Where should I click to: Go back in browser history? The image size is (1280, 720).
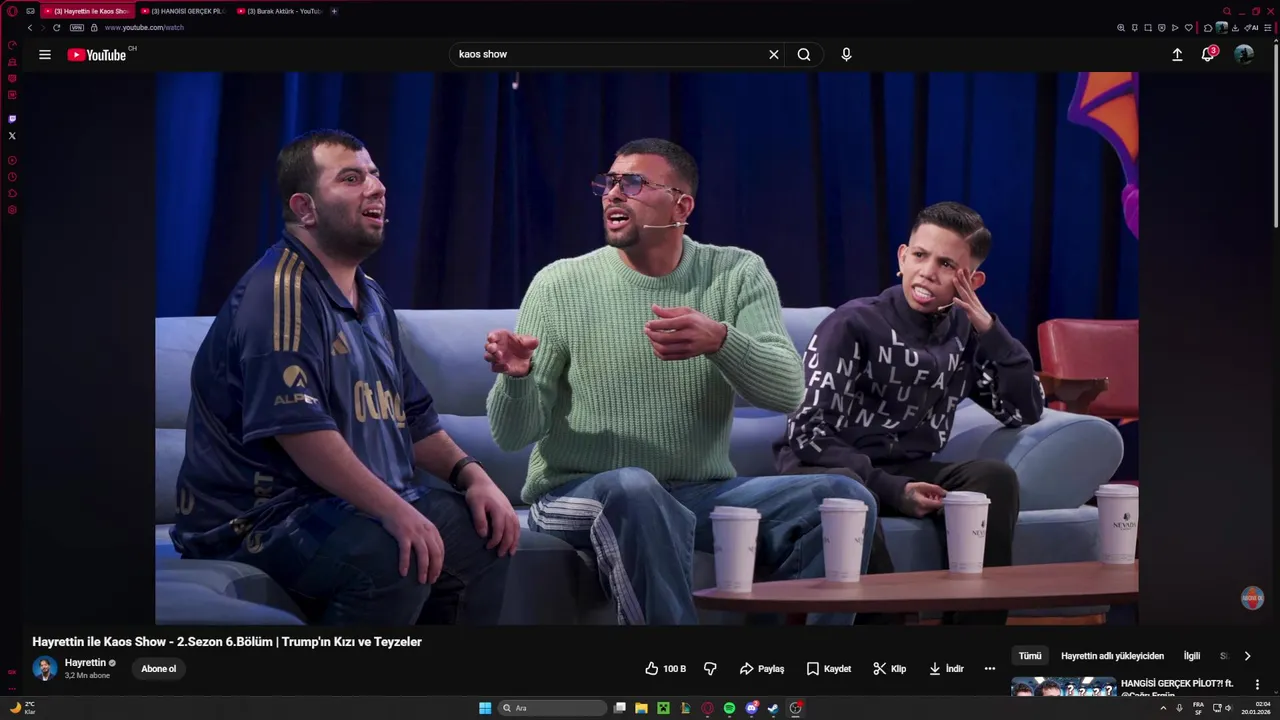30,28
